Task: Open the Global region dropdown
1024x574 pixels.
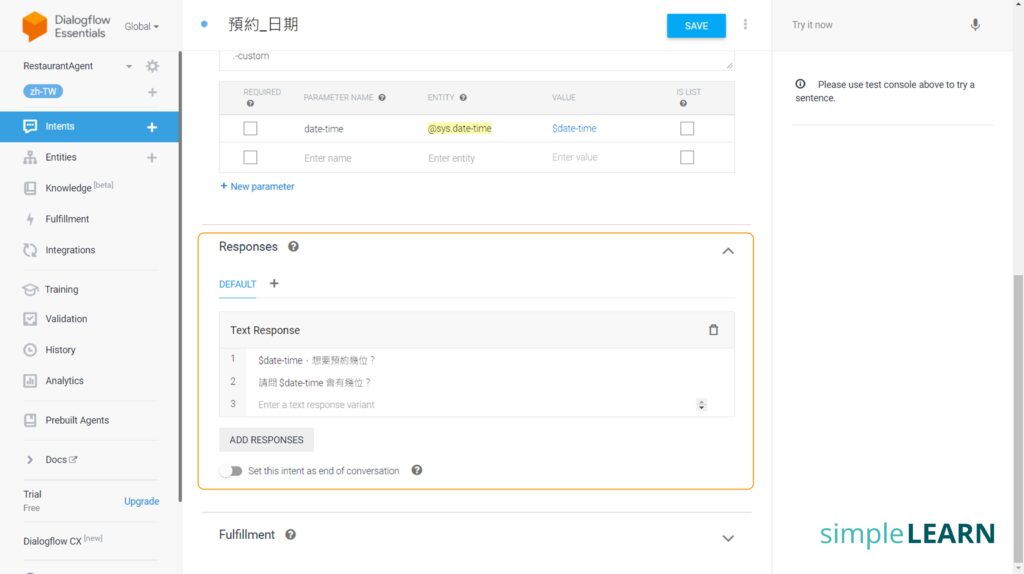Action: pos(141,27)
